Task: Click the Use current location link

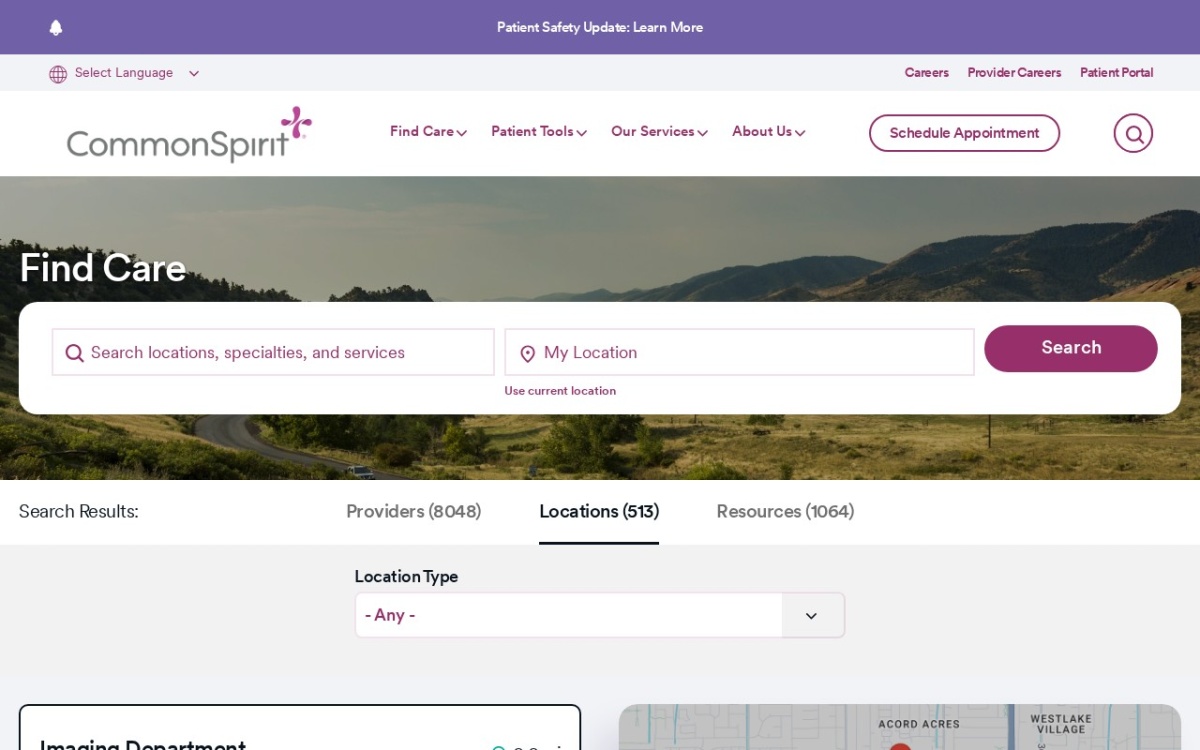Action: point(560,391)
